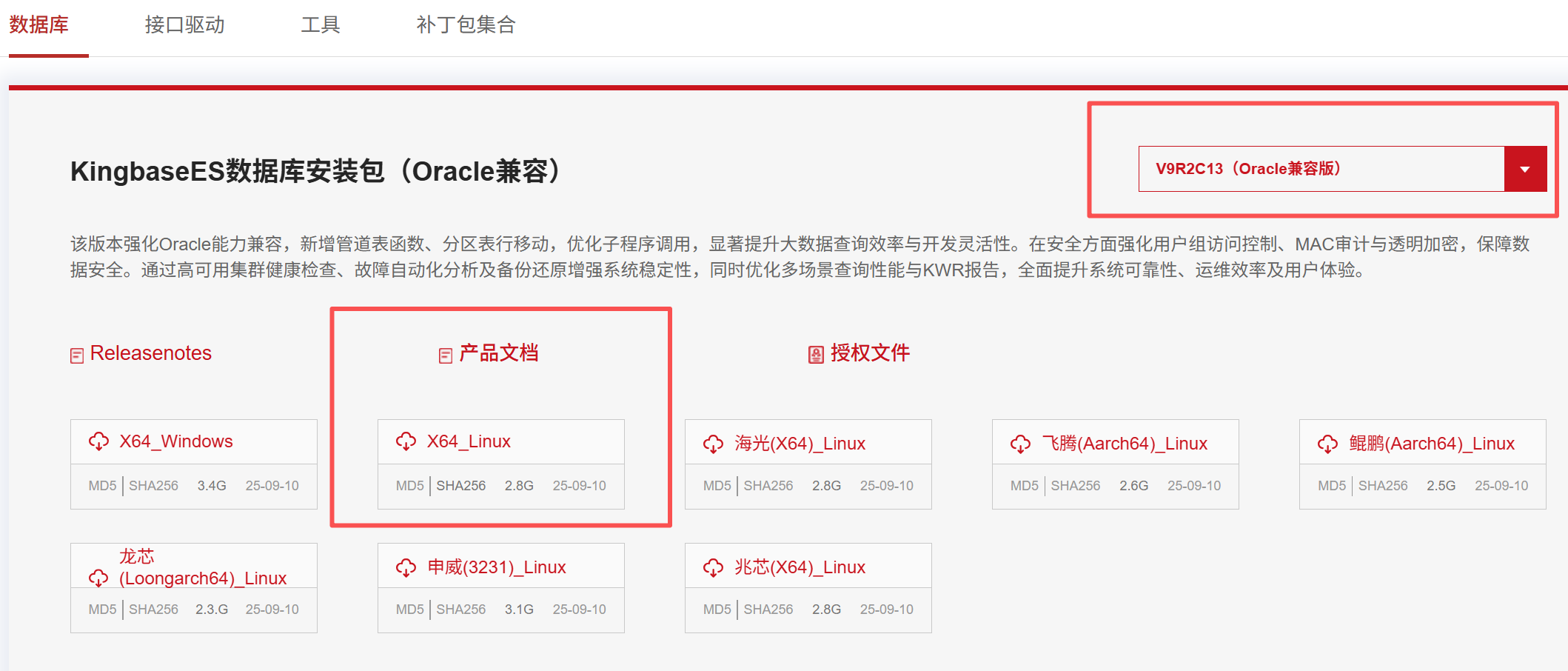Open the 工具 tab
This screenshot has height=671, width=1568.
(320, 25)
